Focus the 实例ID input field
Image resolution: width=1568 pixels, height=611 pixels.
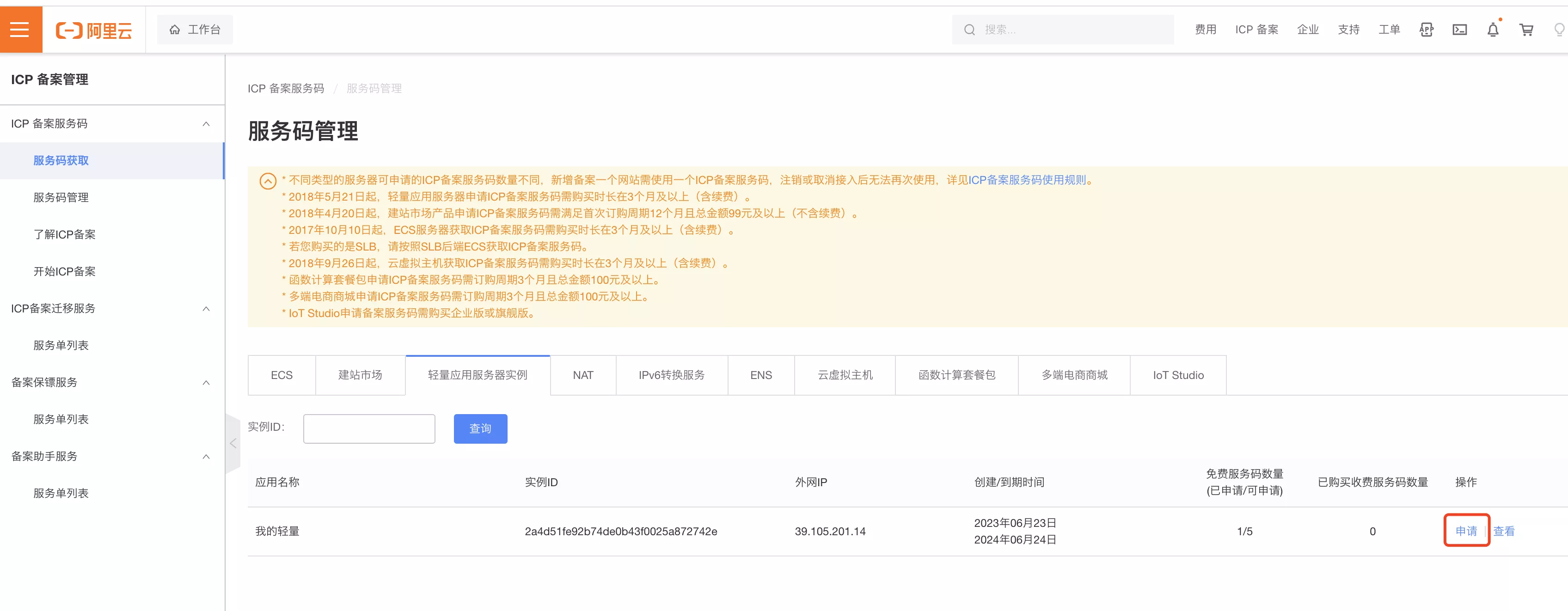click(x=369, y=429)
